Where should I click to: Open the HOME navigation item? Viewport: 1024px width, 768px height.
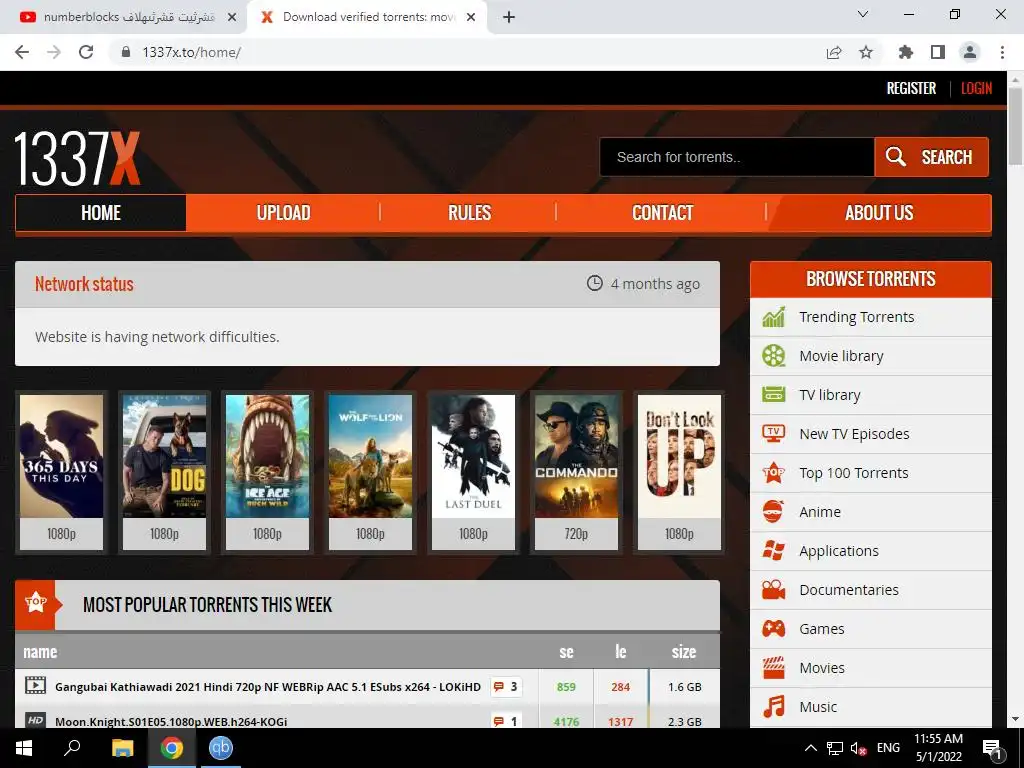coord(101,213)
